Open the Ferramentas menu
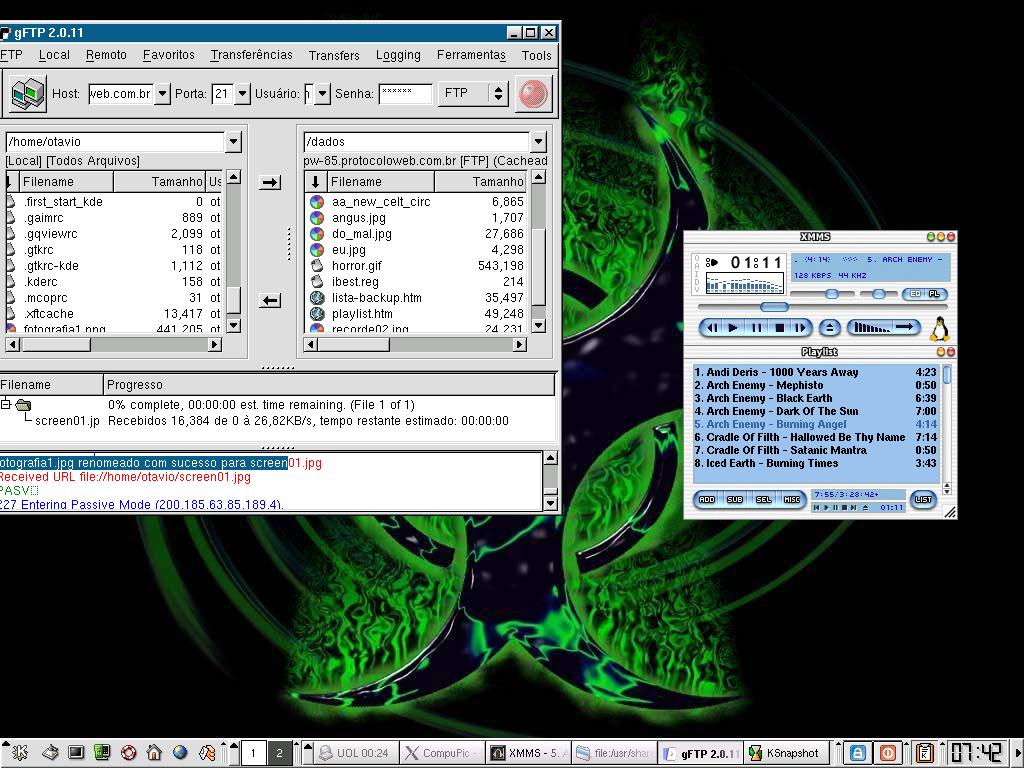Image resolution: width=1024 pixels, height=768 pixels. (x=472, y=56)
